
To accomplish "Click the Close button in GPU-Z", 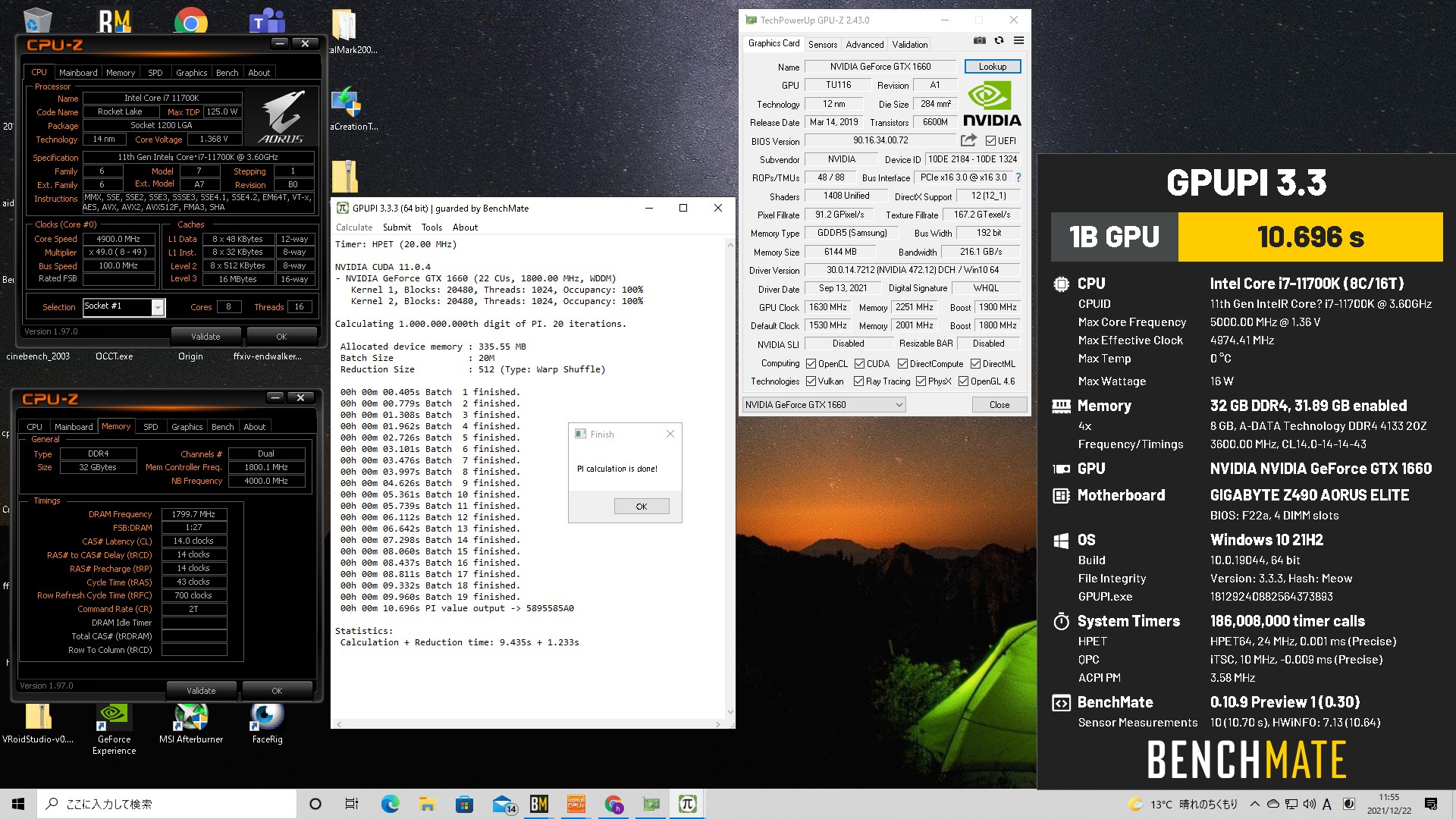I will click(x=999, y=405).
